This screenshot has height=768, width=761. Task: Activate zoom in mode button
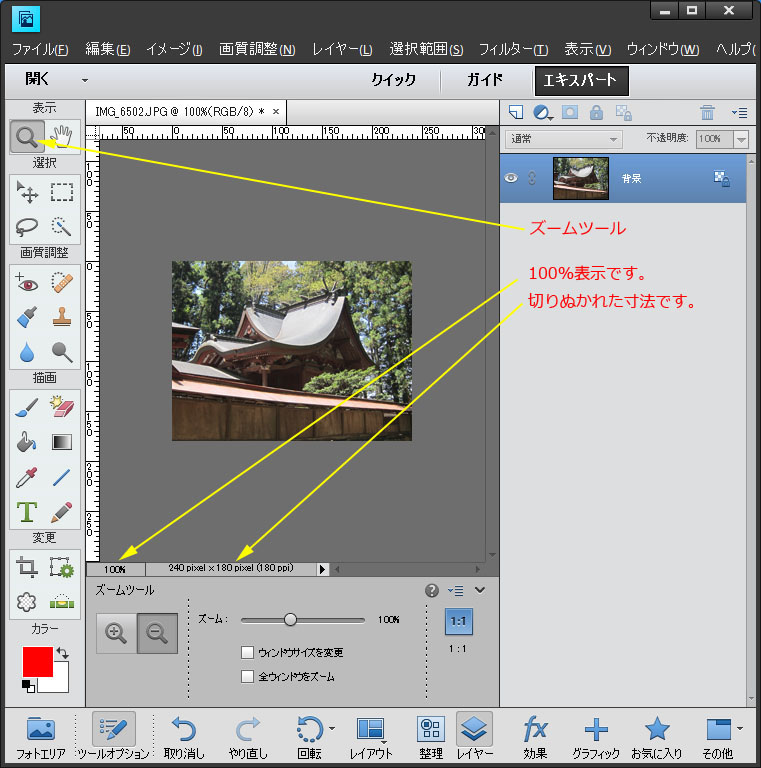(x=116, y=633)
